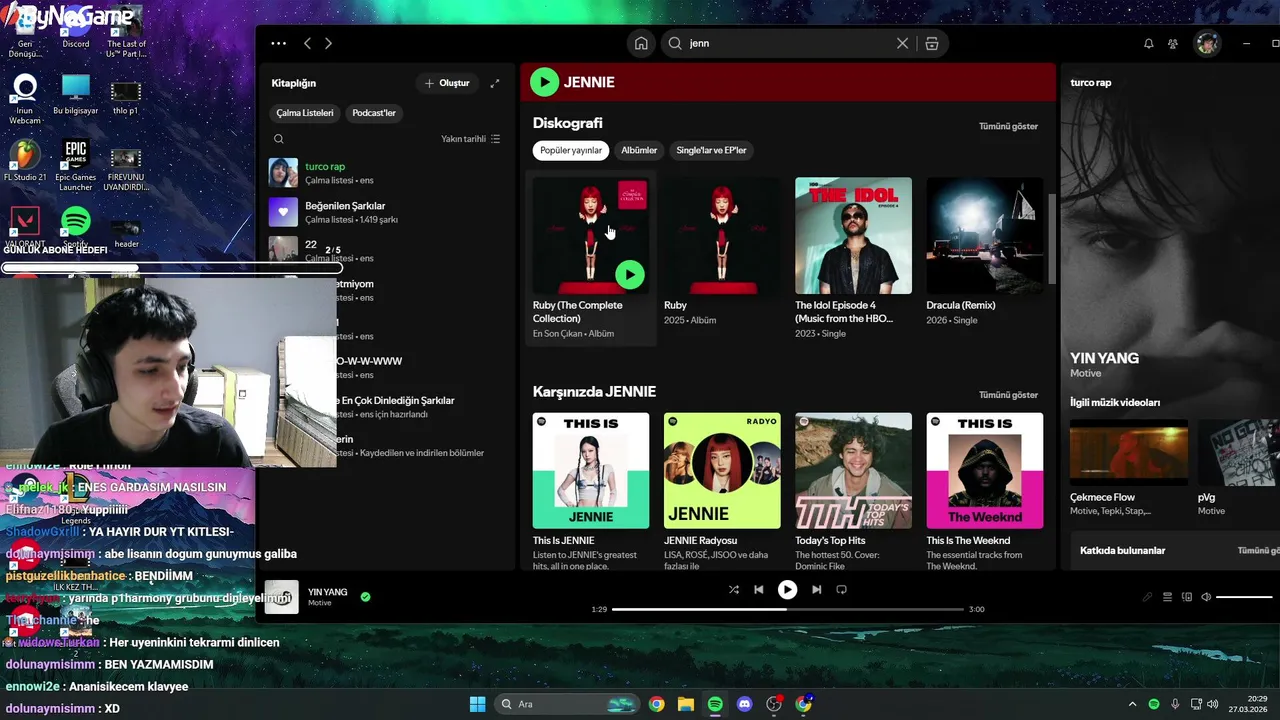Screen dimensions: 1280x720
Task: Click the search field containing jenn
Action: 788,43
